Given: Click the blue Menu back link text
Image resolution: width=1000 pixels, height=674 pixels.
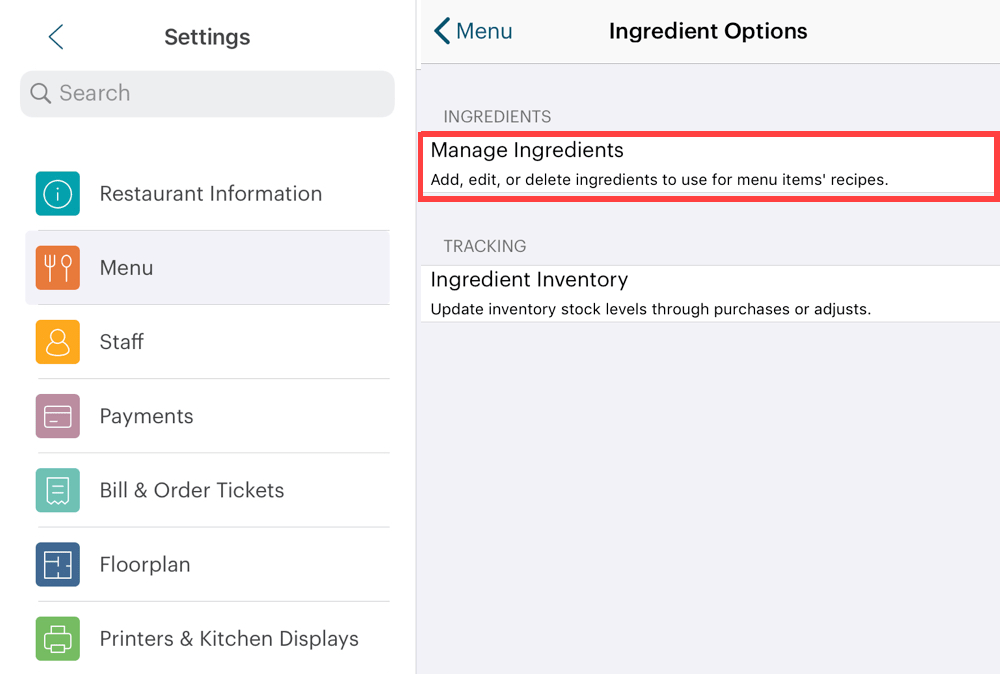Looking at the screenshot, I should click(484, 31).
